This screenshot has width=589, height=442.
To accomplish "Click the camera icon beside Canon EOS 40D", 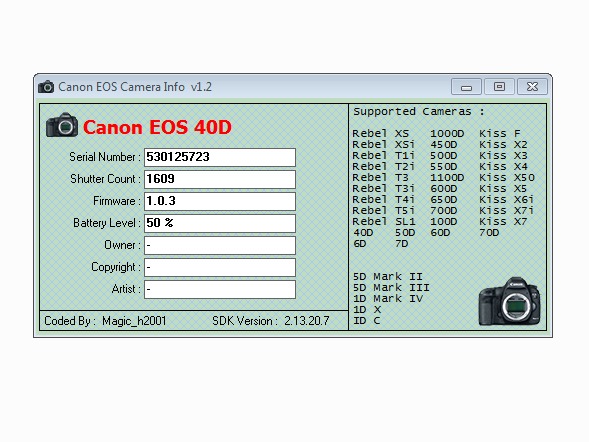I will pos(62,125).
